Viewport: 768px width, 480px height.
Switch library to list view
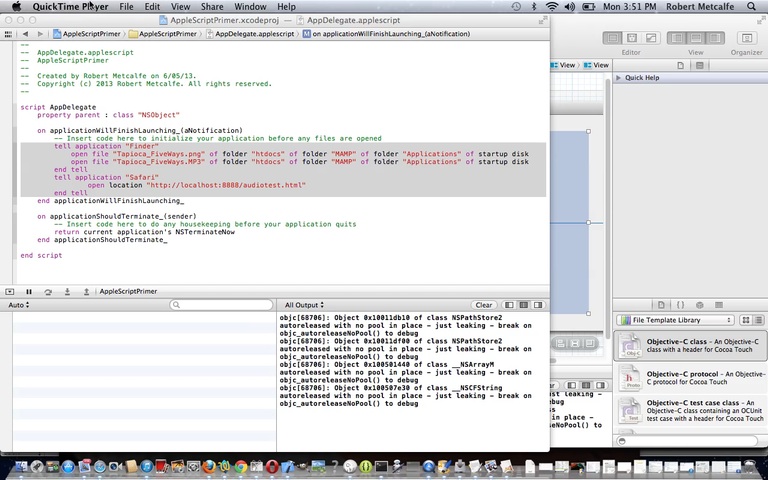[759, 320]
